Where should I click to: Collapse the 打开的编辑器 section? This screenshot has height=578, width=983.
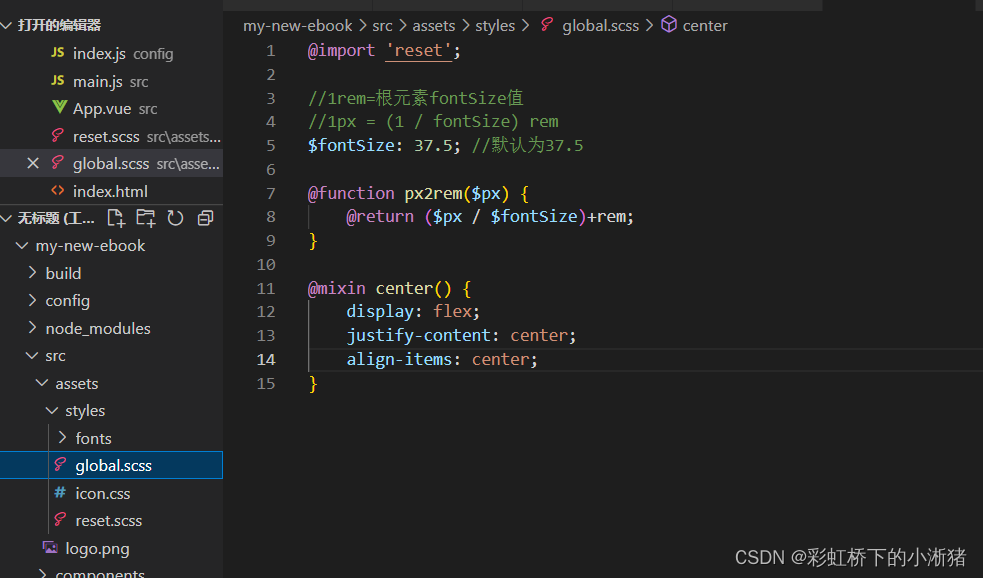click(7, 26)
